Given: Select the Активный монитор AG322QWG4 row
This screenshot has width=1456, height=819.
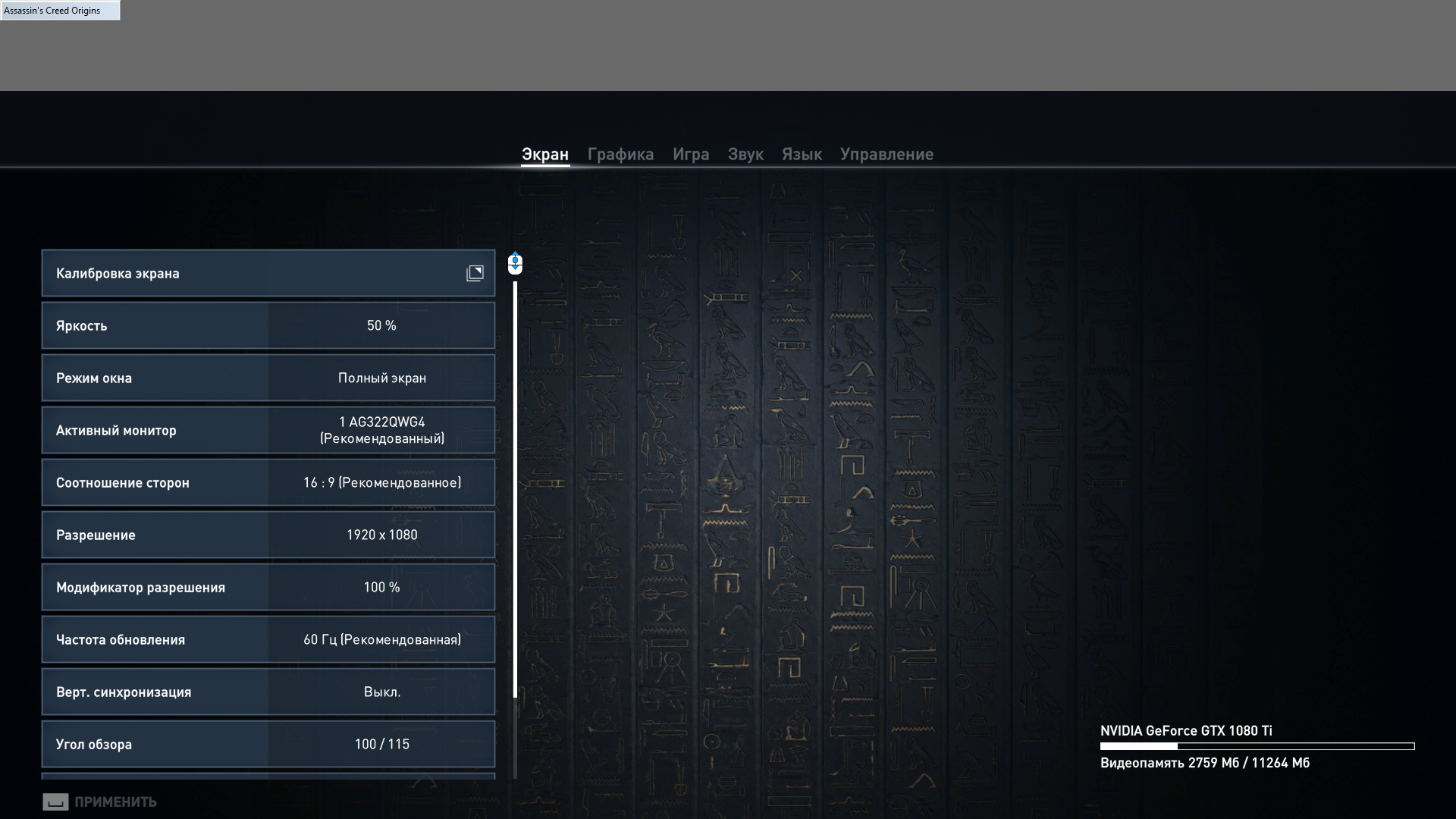Looking at the screenshot, I should click(x=381, y=430).
